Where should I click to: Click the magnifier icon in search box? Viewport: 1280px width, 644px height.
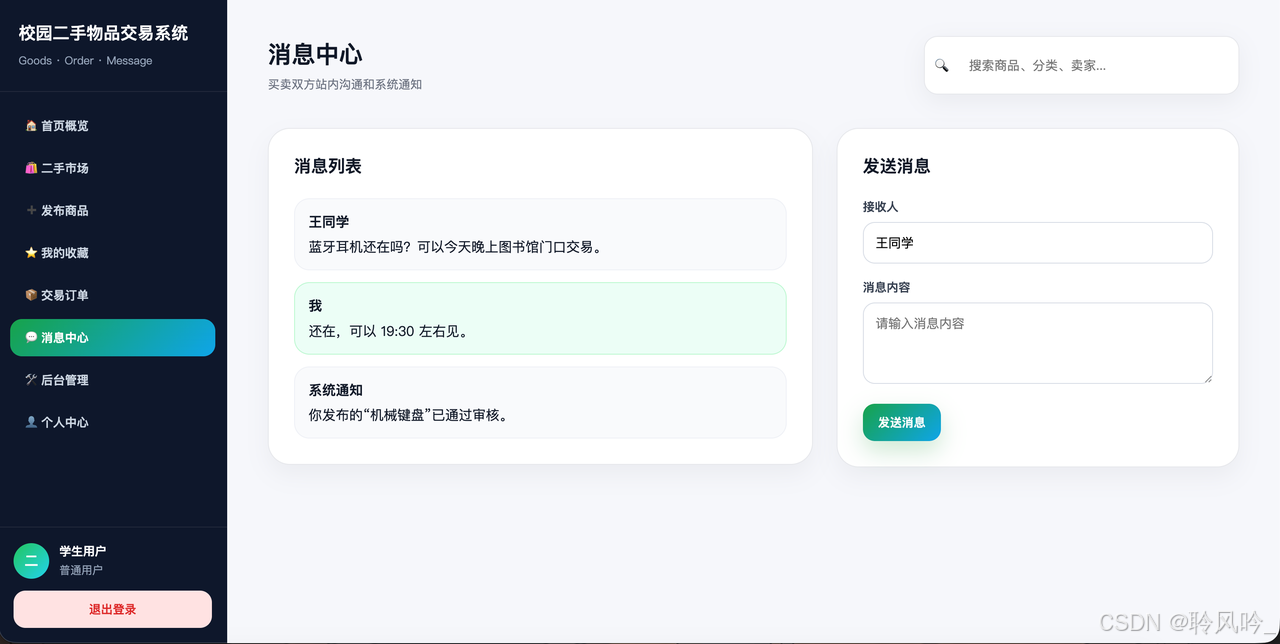(x=941, y=65)
